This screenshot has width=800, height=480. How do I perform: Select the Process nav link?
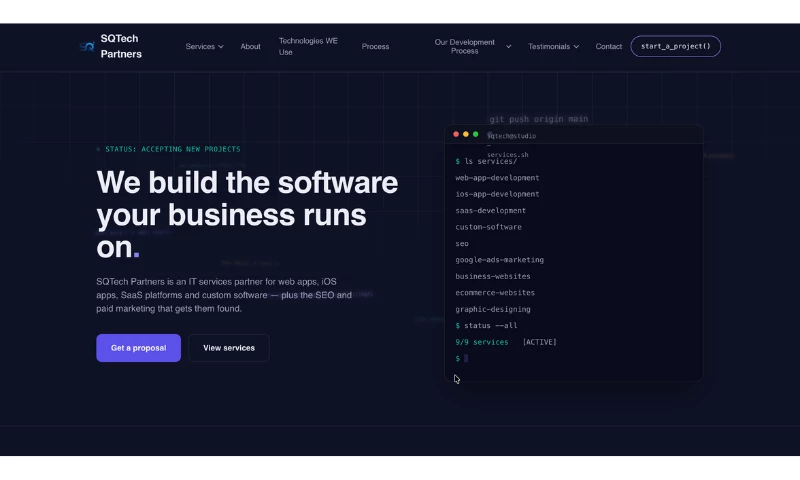[376, 46]
